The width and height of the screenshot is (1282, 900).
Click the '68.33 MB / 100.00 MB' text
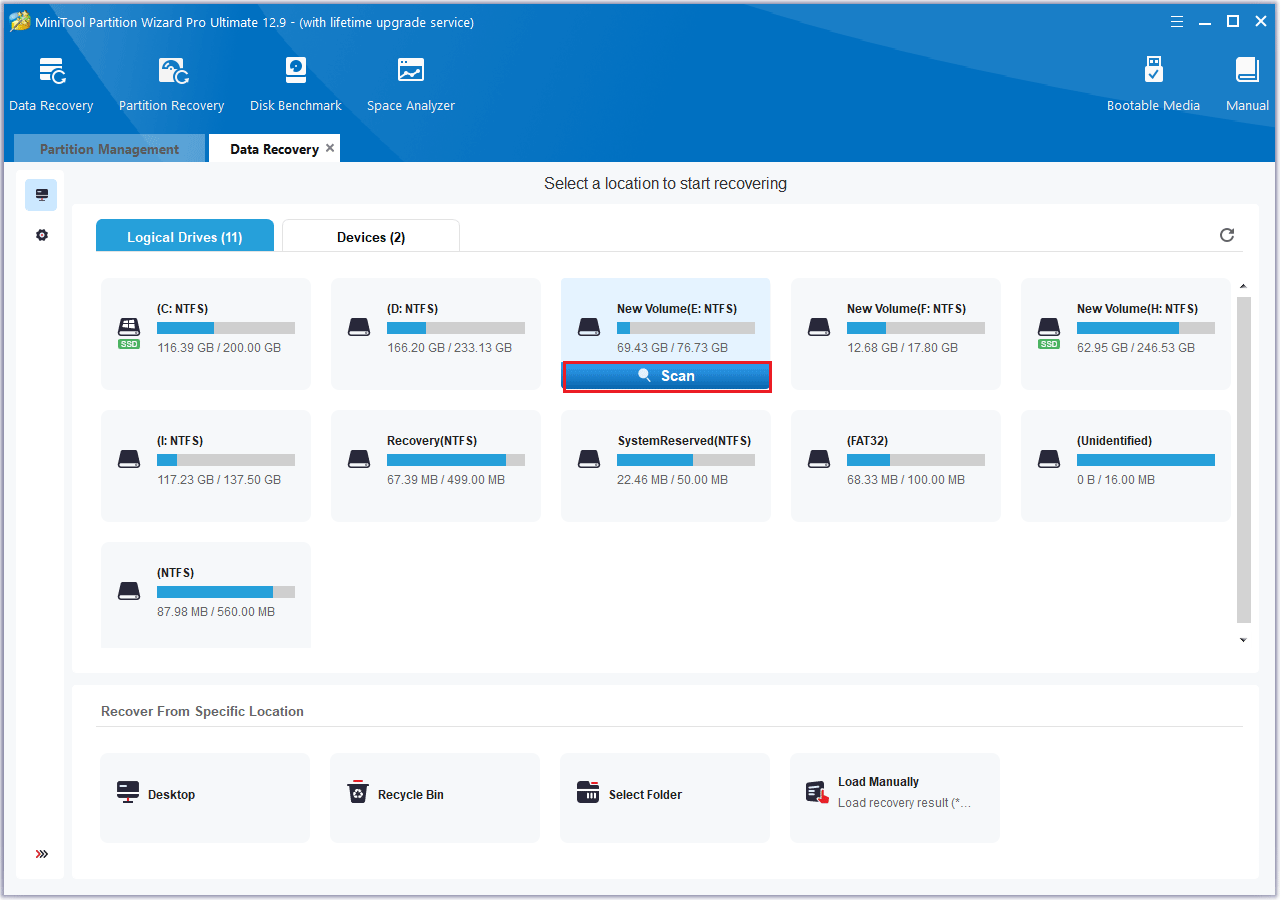906,480
